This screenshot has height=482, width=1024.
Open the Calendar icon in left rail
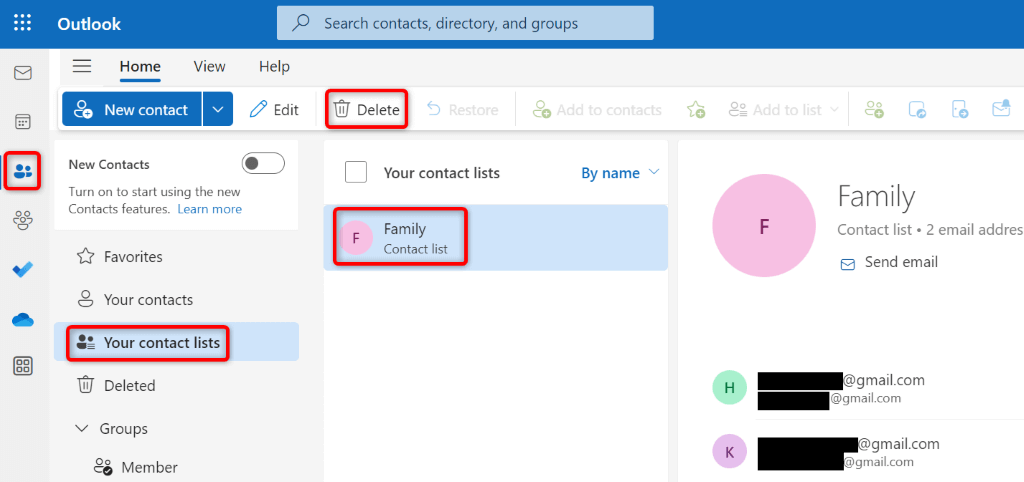pyautogui.click(x=22, y=122)
